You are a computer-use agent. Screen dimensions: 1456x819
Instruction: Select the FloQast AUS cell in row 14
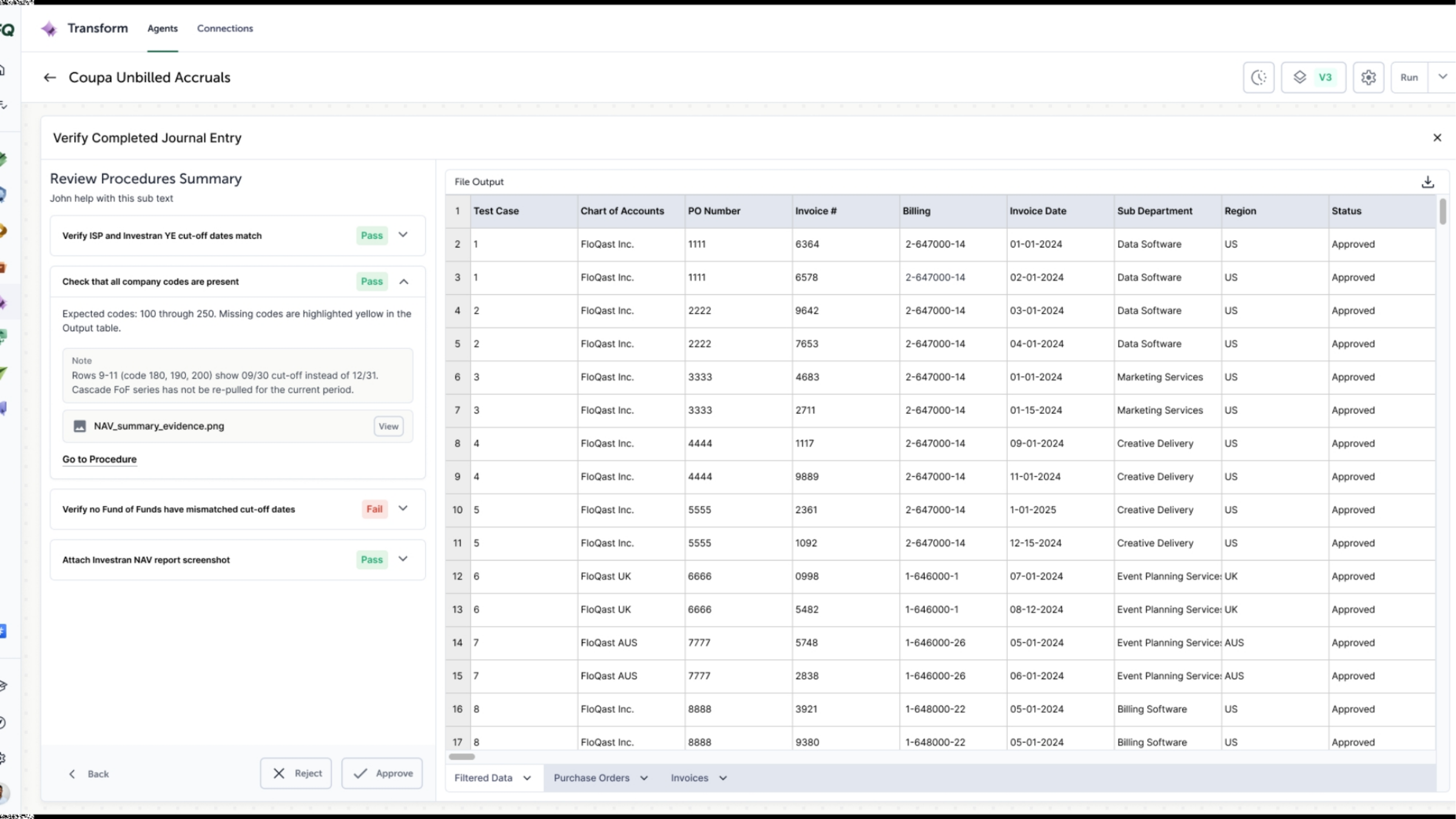coord(631,643)
